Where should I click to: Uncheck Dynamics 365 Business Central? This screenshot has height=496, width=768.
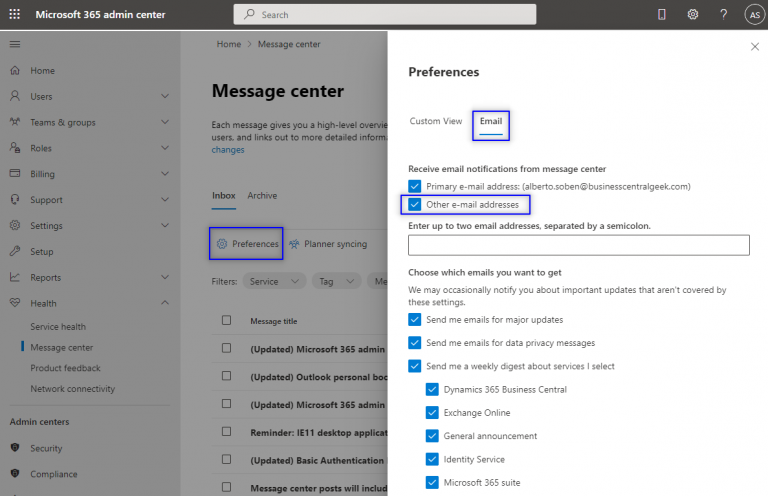(x=432, y=389)
